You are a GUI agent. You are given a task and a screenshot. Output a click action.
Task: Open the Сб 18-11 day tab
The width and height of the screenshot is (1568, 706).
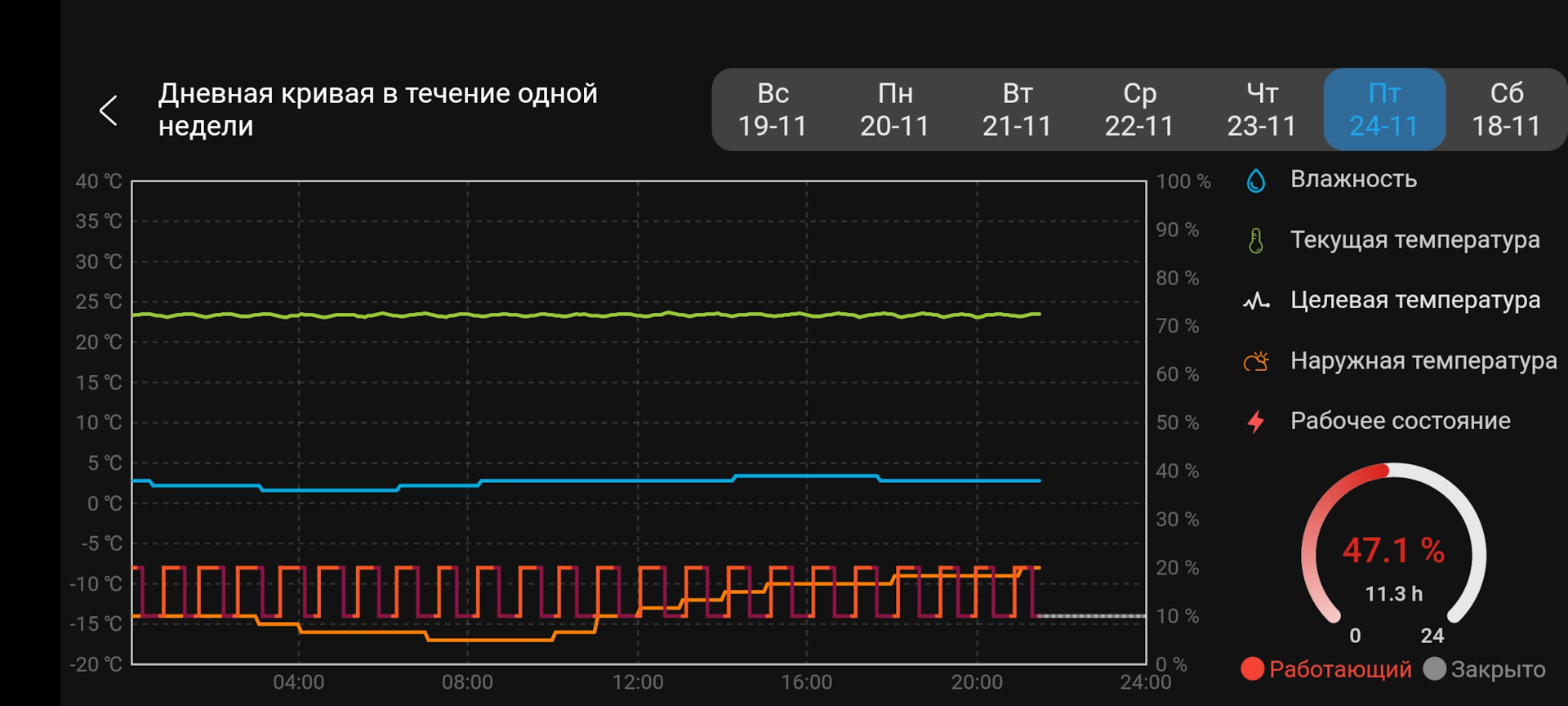[x=1506, y=109]
